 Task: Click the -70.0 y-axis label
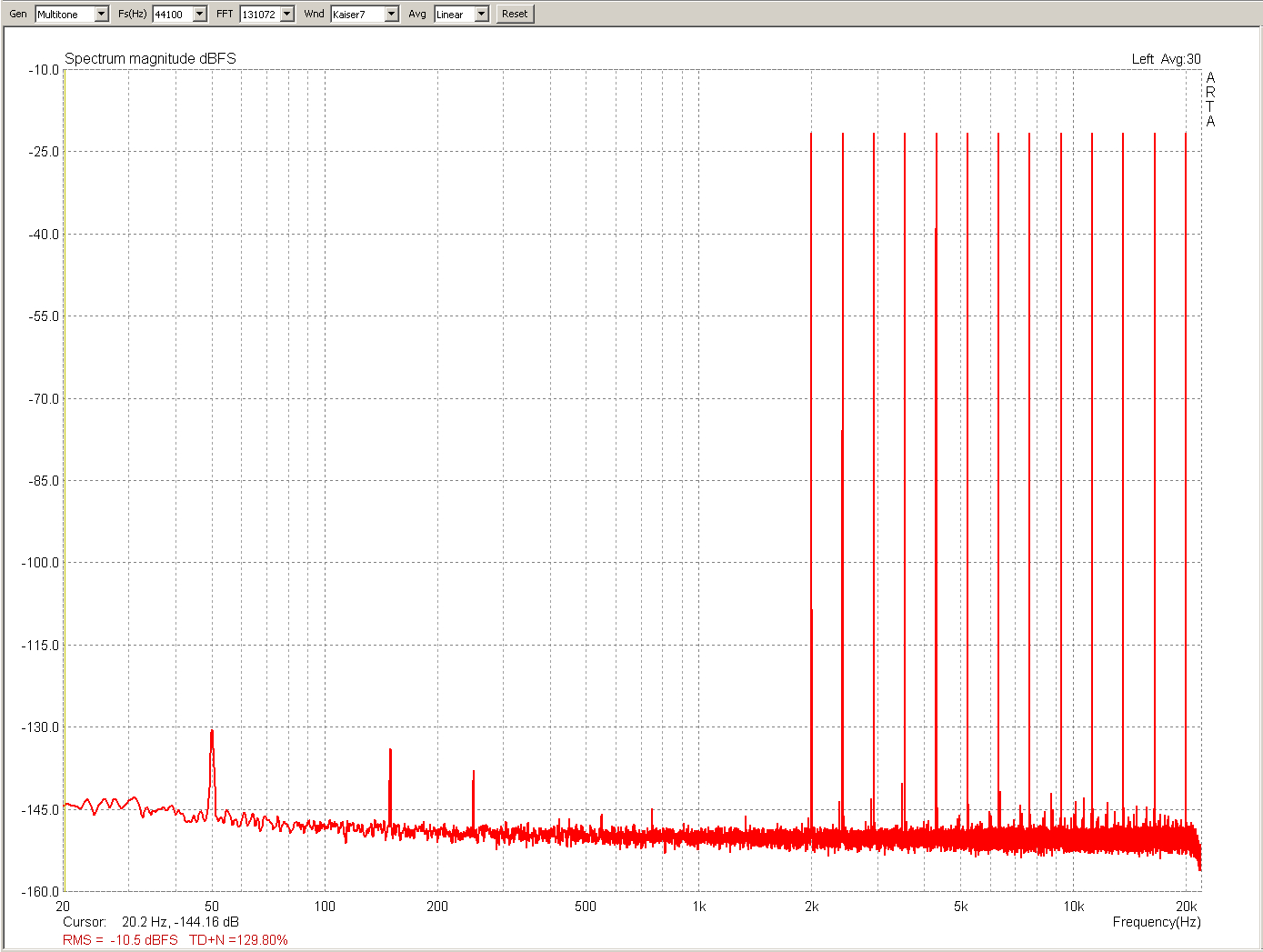pyautogui.click(x=43, y=399)
